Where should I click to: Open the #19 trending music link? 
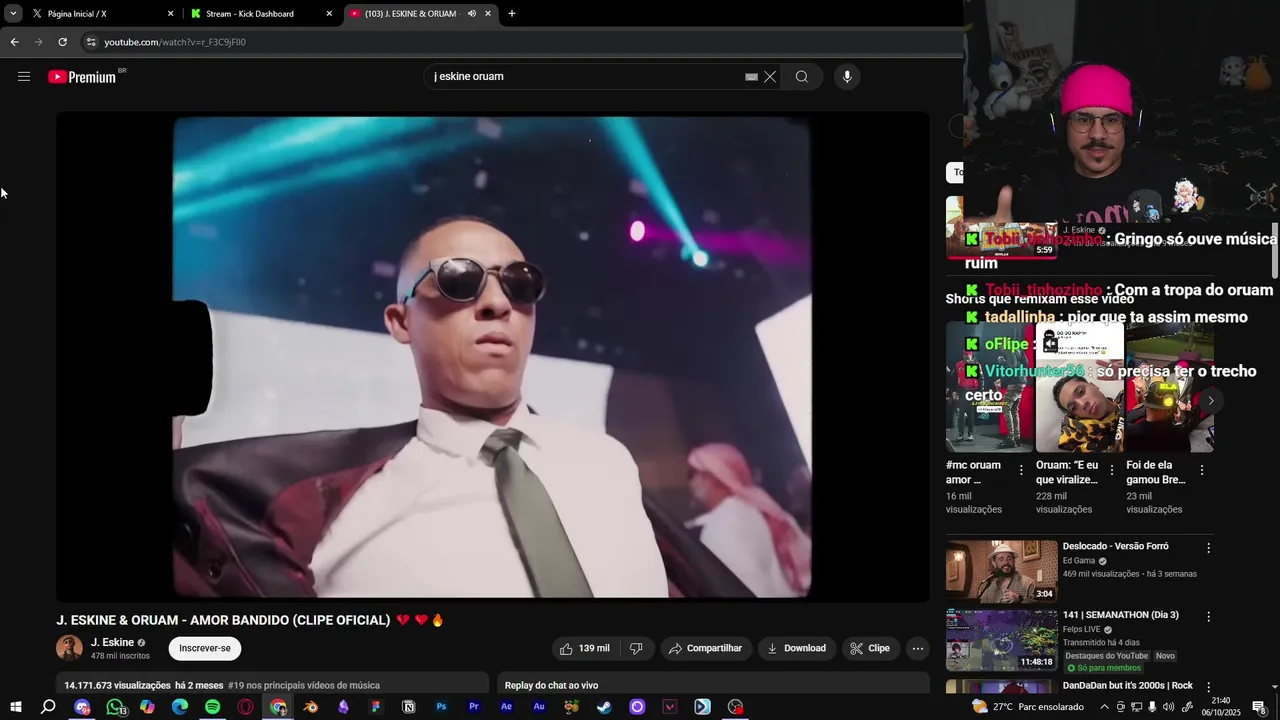(304, 686)
